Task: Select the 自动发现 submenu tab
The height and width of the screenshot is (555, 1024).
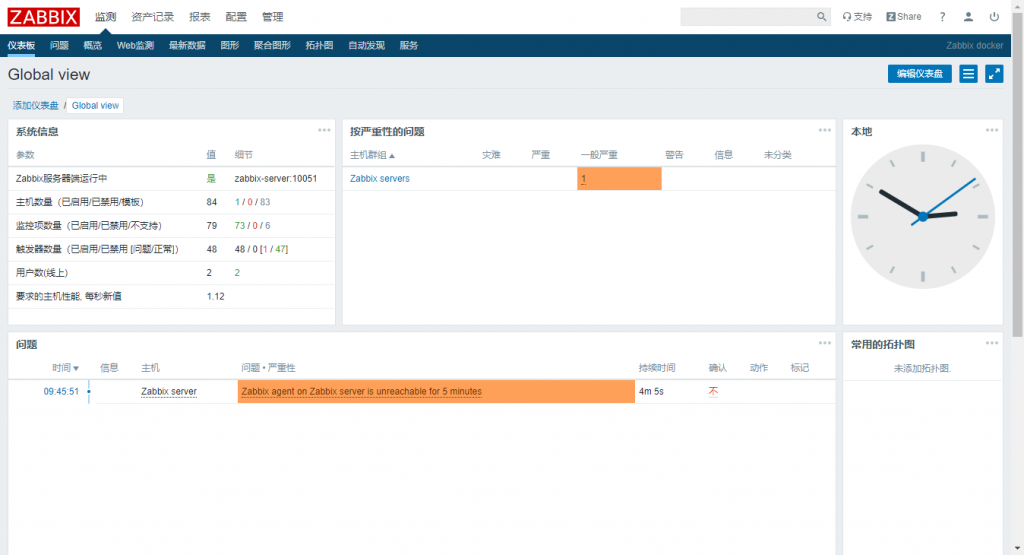Action: (x=366, y=45)
